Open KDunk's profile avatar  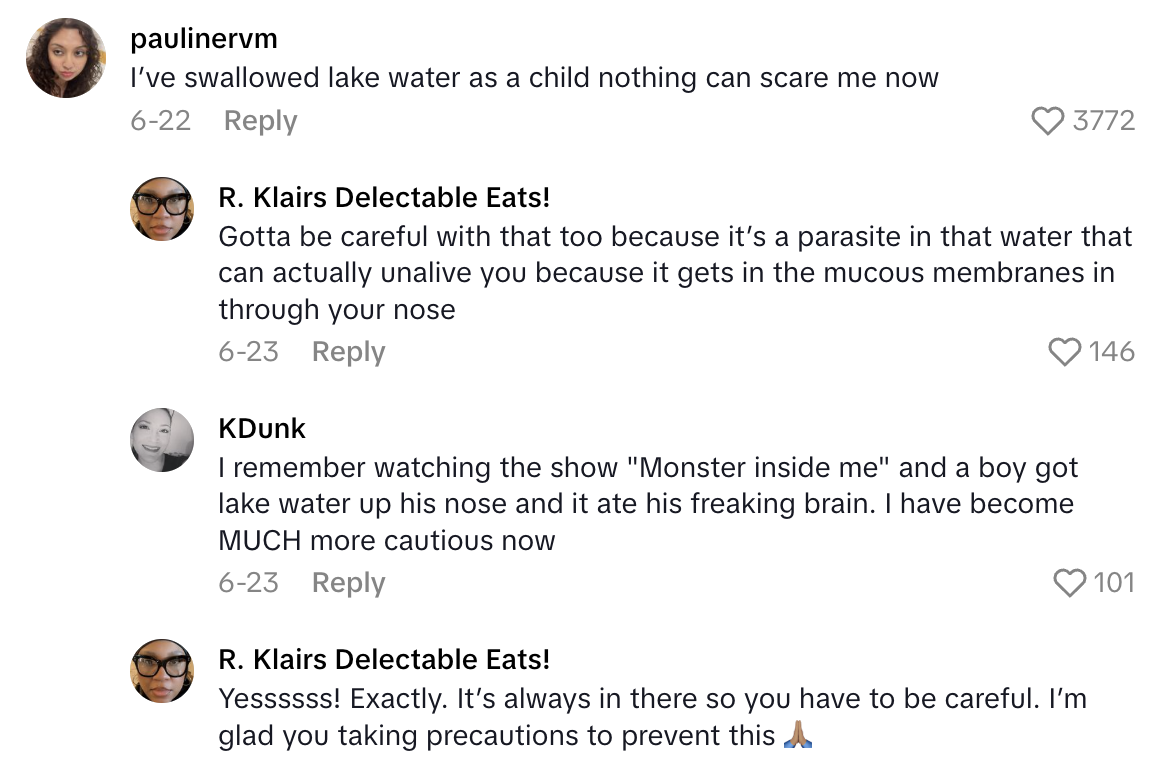click(161, 439)
